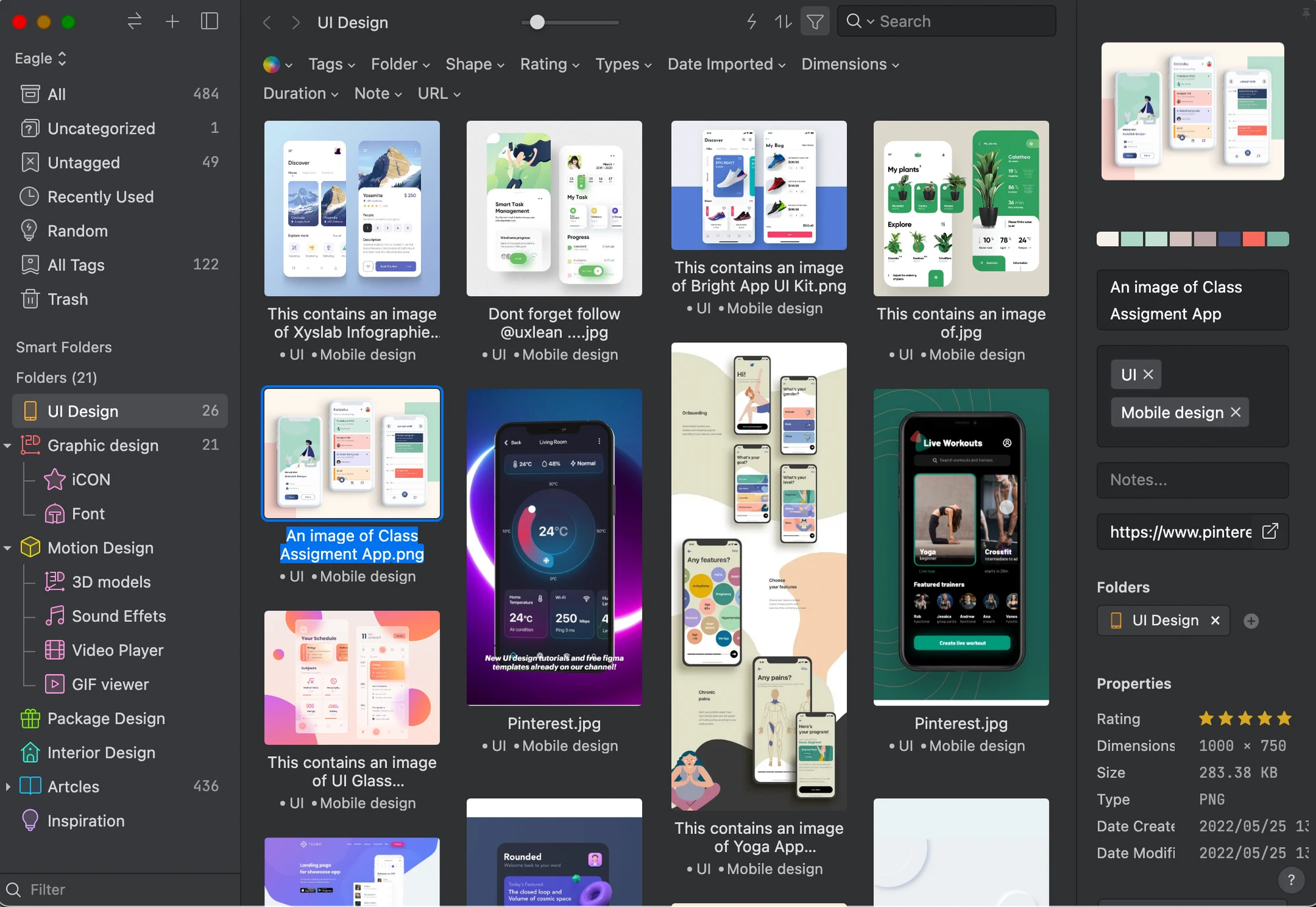The height and width of the screenshot is (907, 1316).
Task: Expand the Artcles folder tree
Action: click(x=8, y=787)
